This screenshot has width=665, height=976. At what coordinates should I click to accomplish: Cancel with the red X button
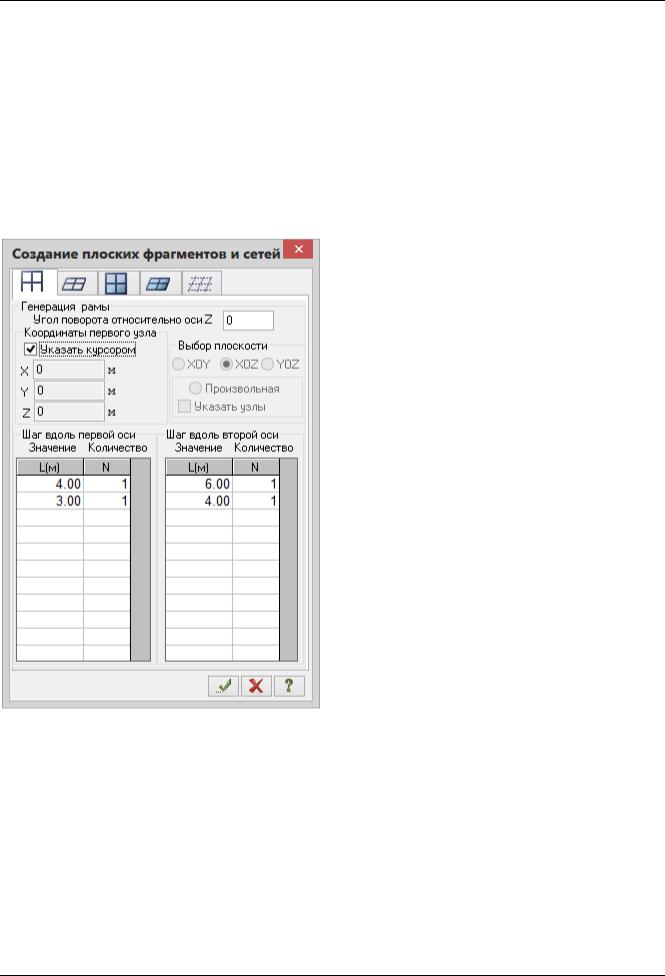pyautogui.click(x=256, y=686)
